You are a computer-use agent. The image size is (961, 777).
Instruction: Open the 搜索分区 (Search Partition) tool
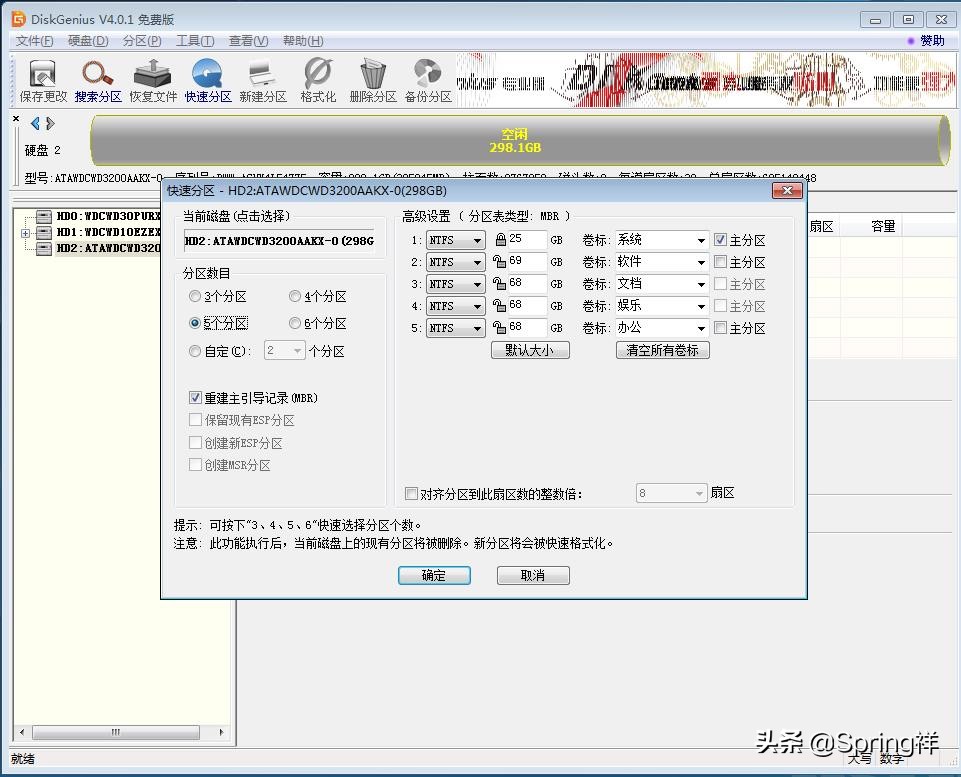[97, 80]
